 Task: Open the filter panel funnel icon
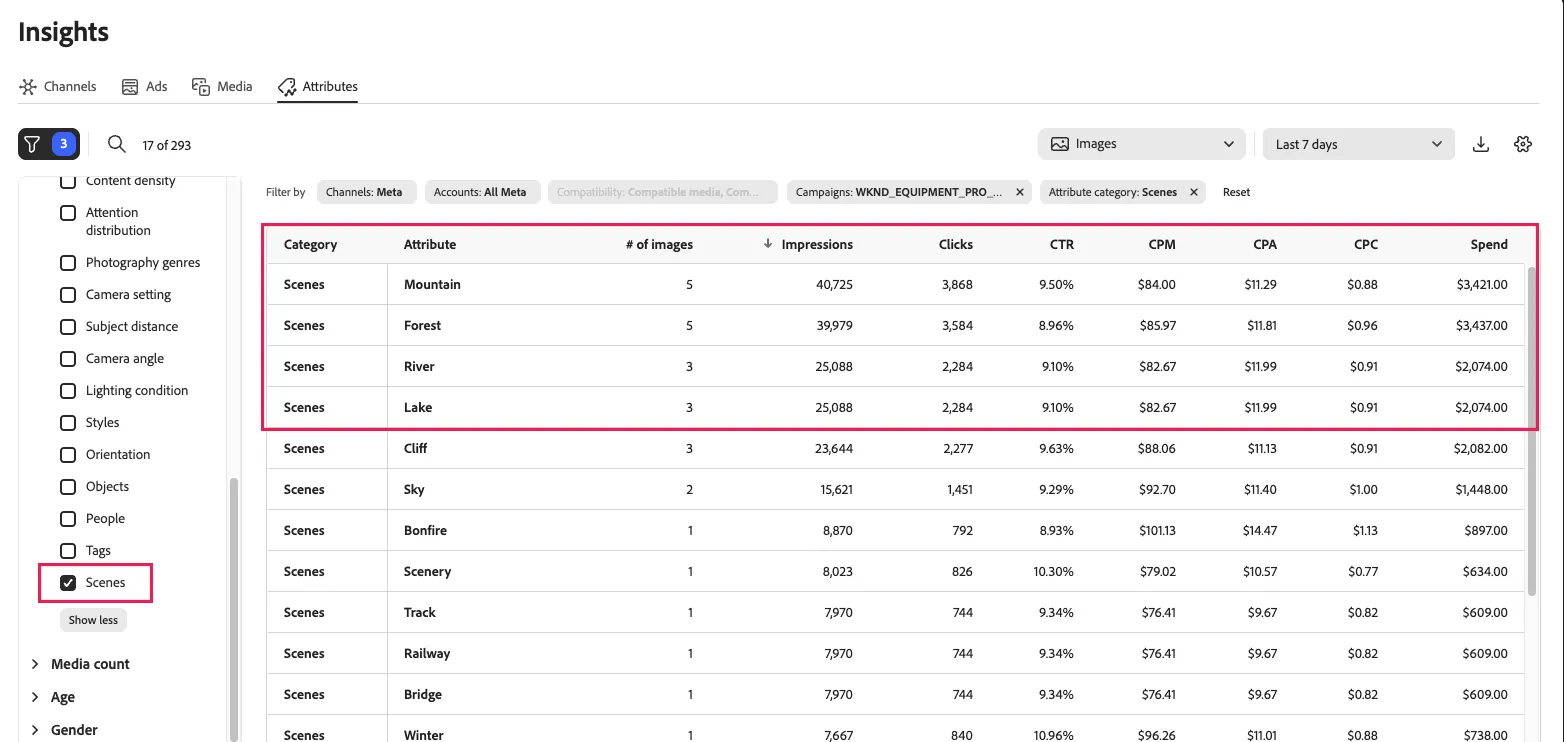click(33, 144)
